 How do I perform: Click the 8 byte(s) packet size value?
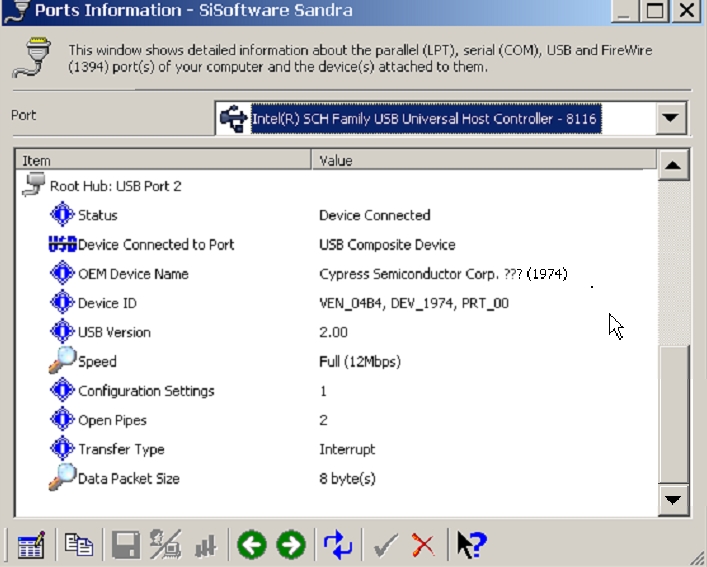[x=347, y=479]
